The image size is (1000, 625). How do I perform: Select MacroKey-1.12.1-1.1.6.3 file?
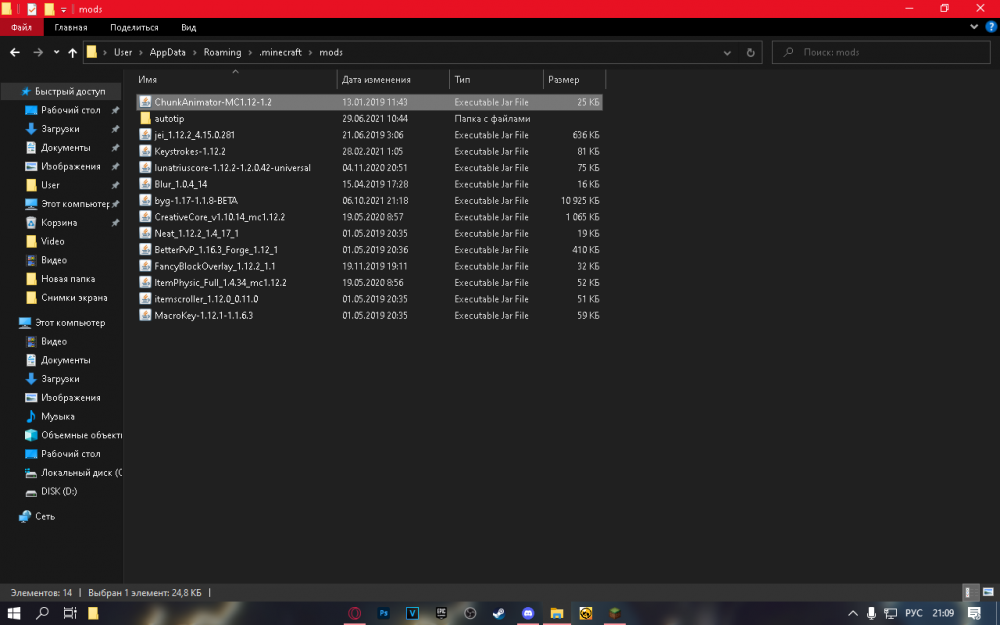(369, 316)
